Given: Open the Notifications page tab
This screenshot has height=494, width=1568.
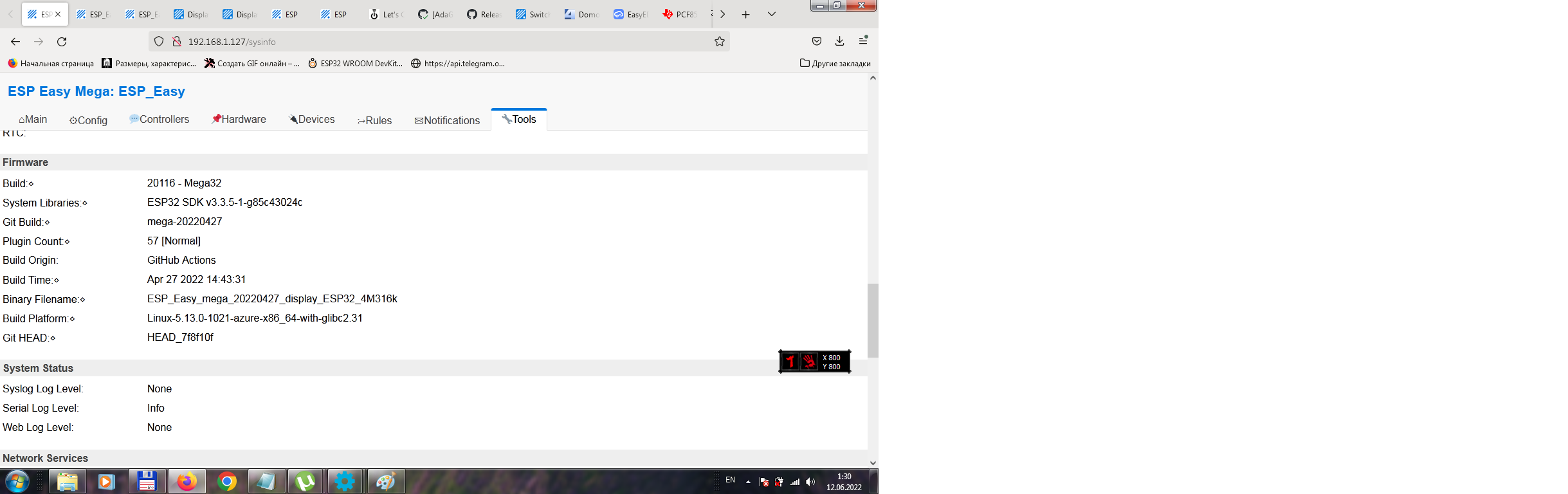Looking at the screenshot, I should coord(447,120).
